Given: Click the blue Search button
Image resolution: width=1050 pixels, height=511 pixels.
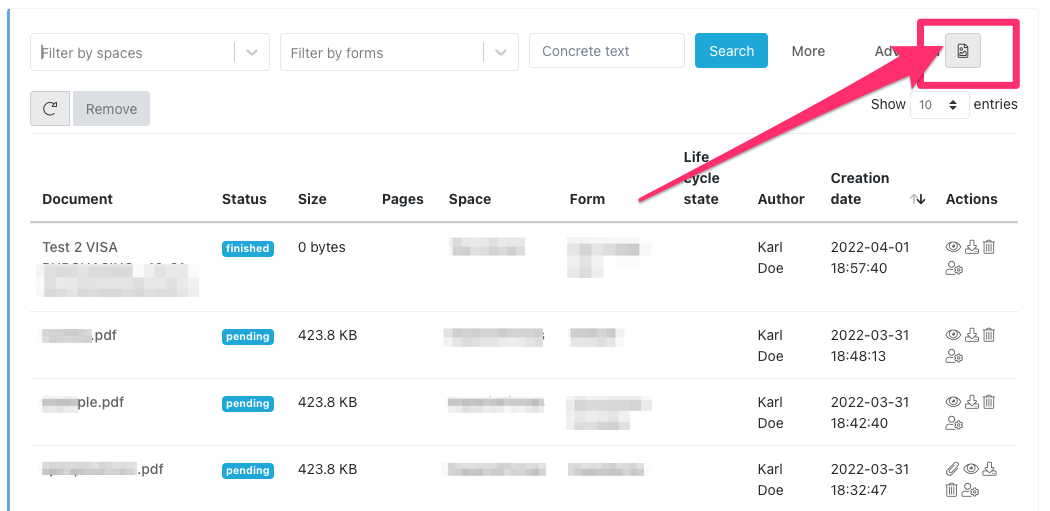Looking at the screenshot, I should (731, 51).
